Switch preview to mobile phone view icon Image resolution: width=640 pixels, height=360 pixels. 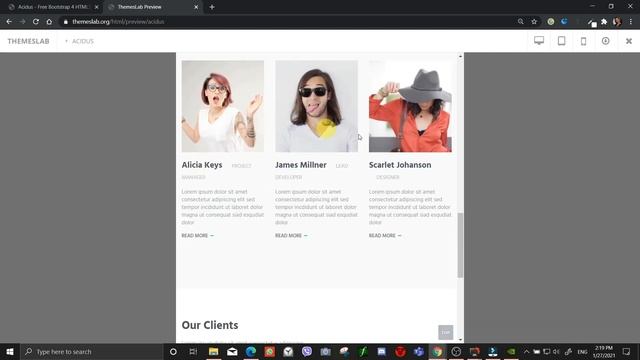(584, 41)
